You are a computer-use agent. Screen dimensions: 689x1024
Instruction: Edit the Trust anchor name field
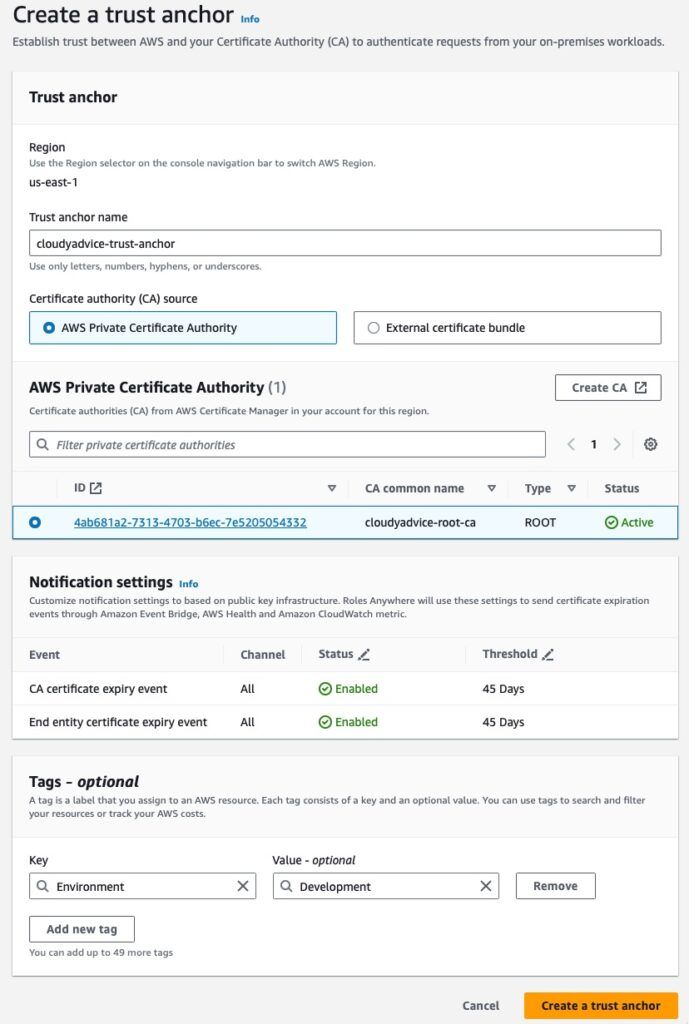[x=345, y=243]
